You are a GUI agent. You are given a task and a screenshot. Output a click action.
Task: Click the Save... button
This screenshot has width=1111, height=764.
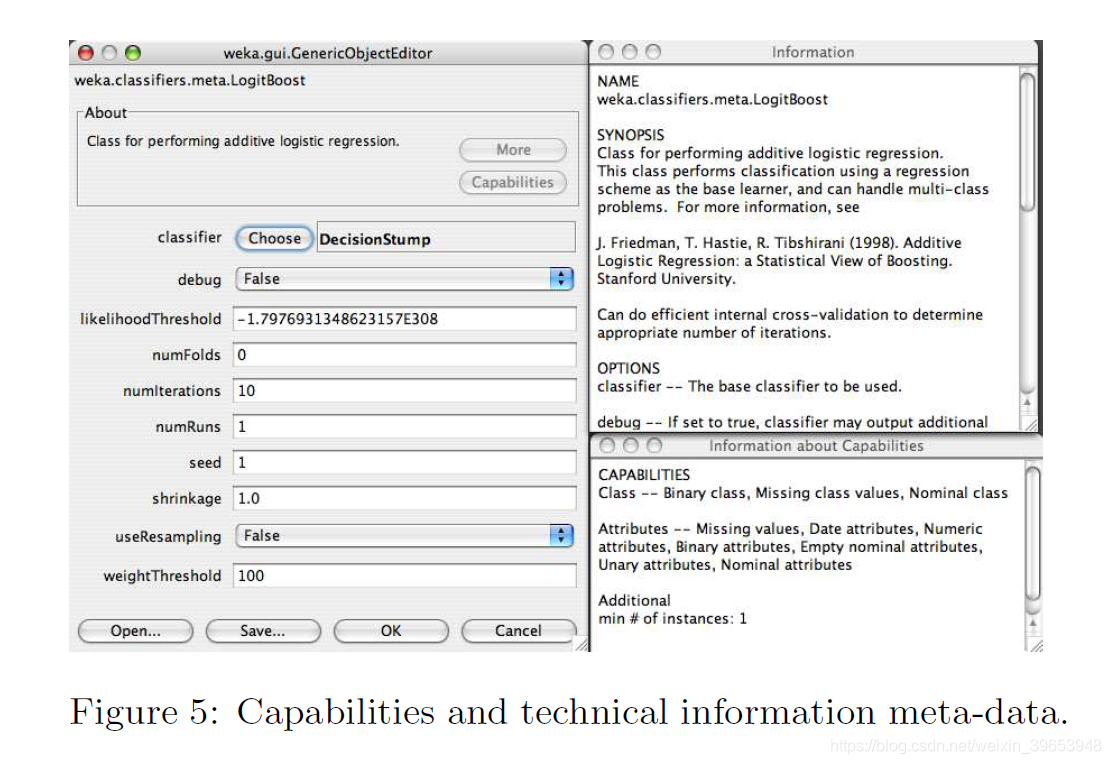[x=263, y=631]
